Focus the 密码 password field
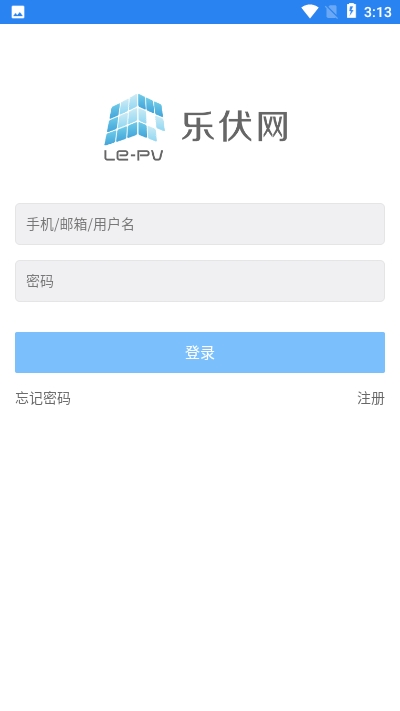 200,281
